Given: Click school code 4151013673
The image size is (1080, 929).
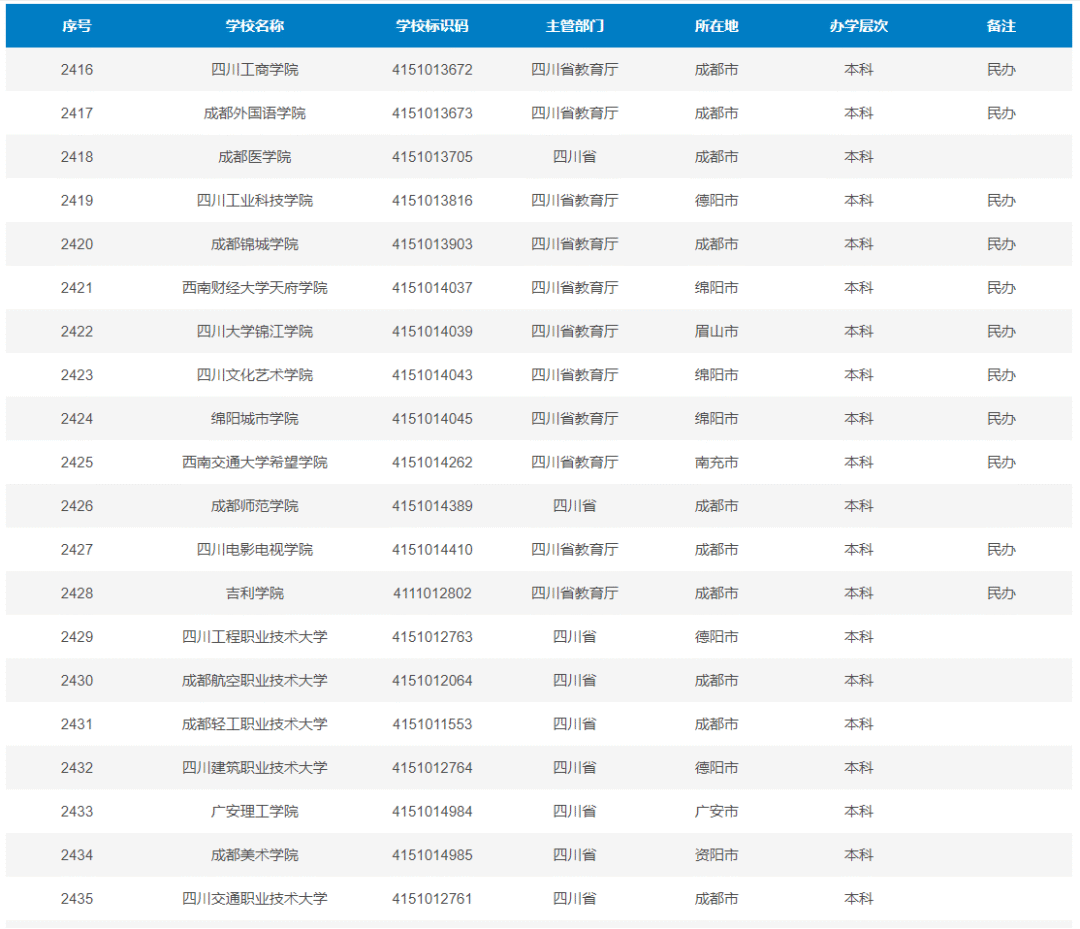Looking at the screenshot, I should (x=433, y=113).
